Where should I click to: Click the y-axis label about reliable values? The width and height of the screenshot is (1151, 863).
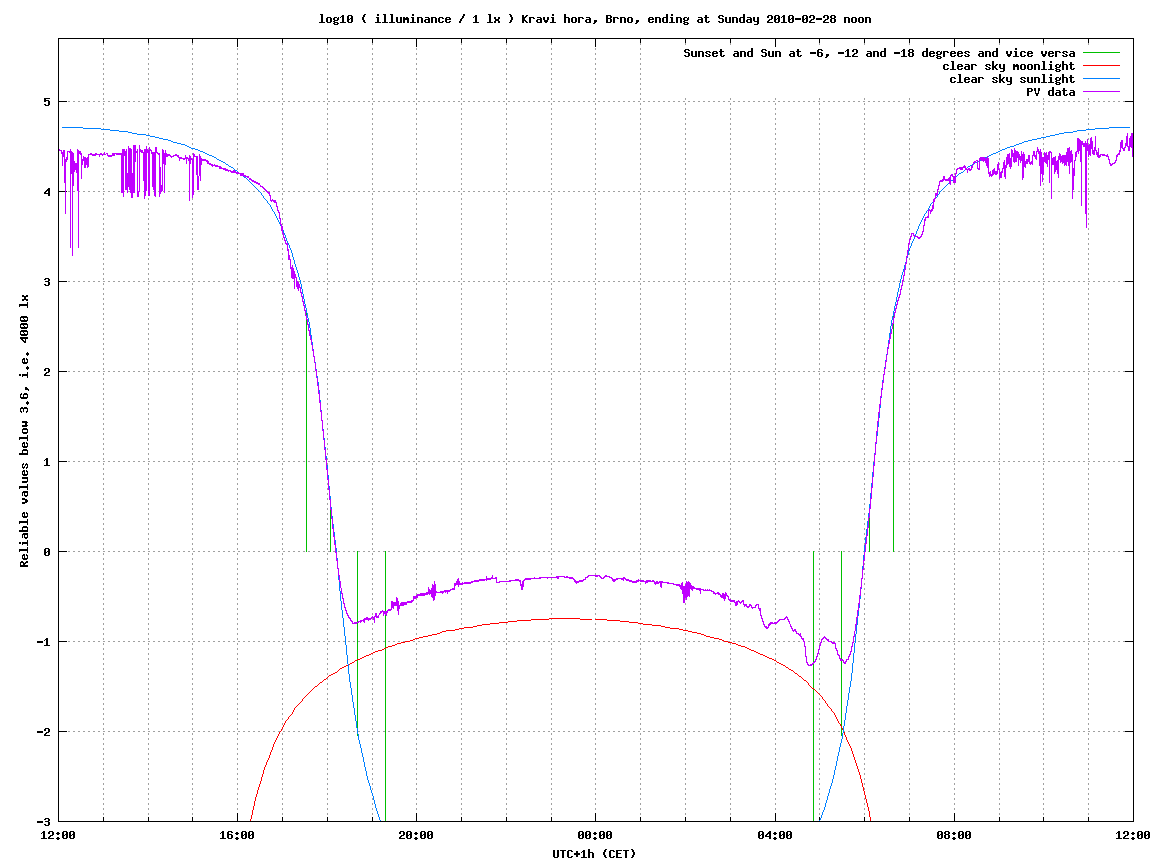24,431
